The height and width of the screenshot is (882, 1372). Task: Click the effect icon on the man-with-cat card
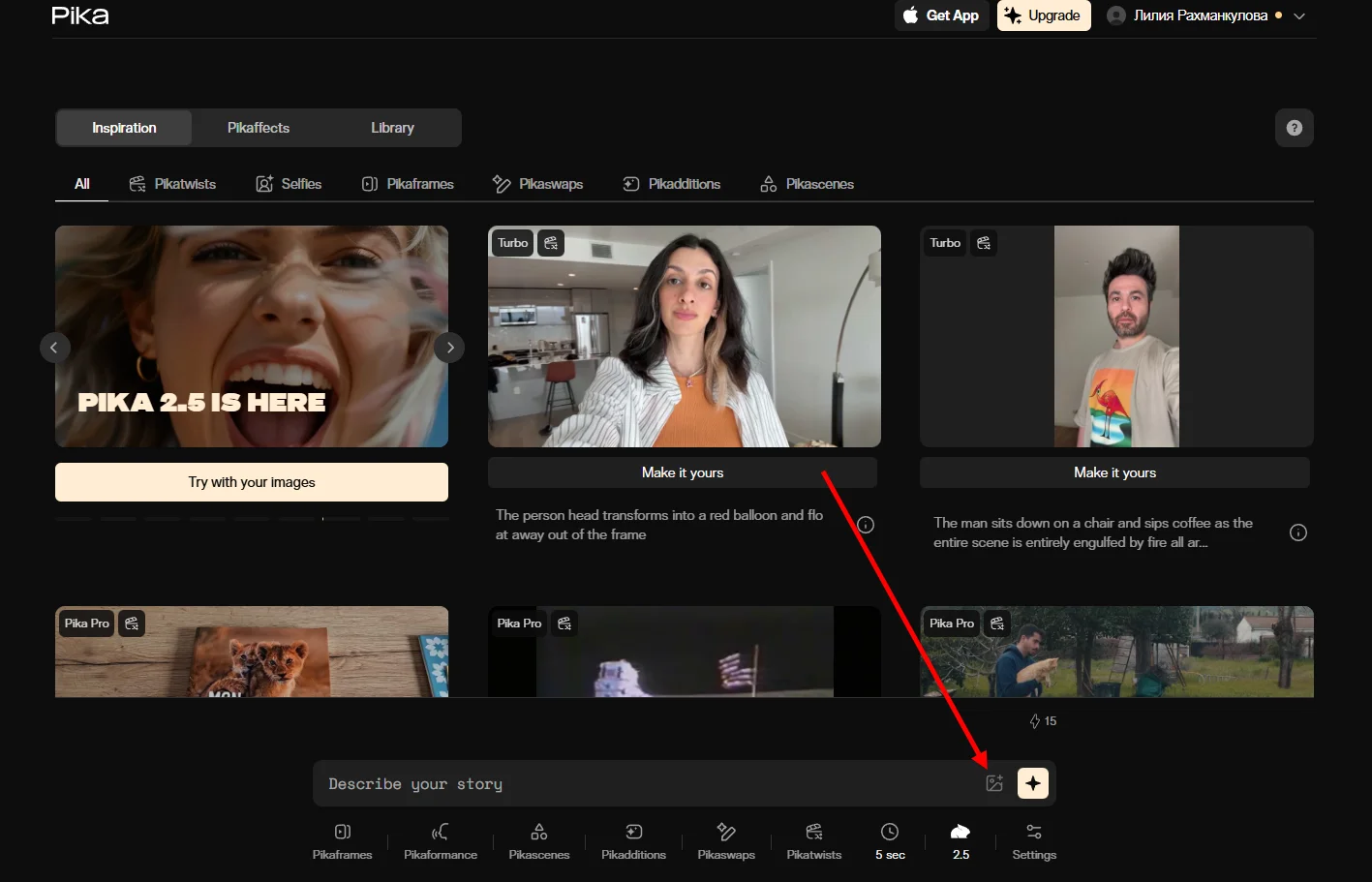[x=997, y=623]
